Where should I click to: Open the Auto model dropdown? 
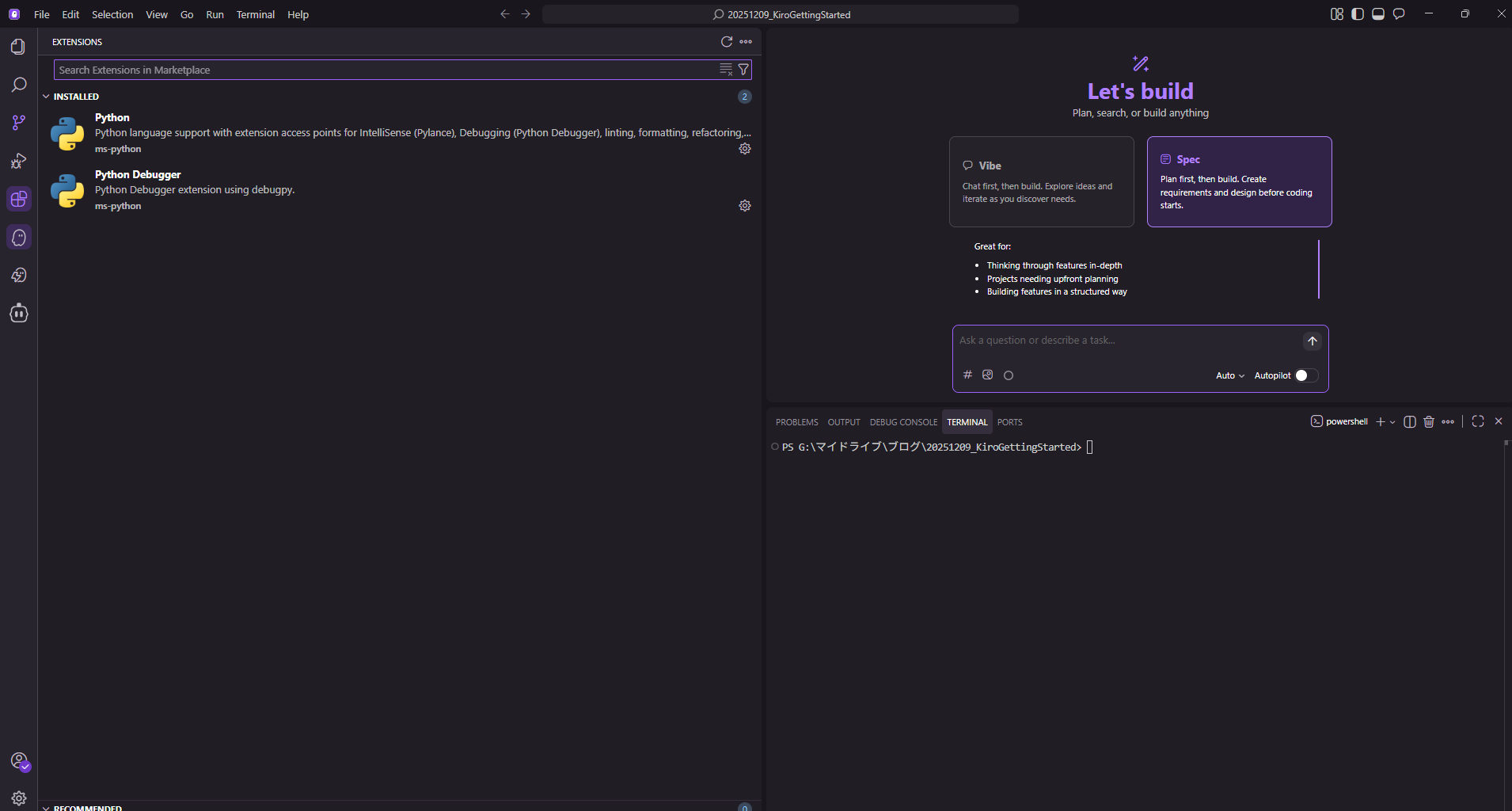point(1229,375)
